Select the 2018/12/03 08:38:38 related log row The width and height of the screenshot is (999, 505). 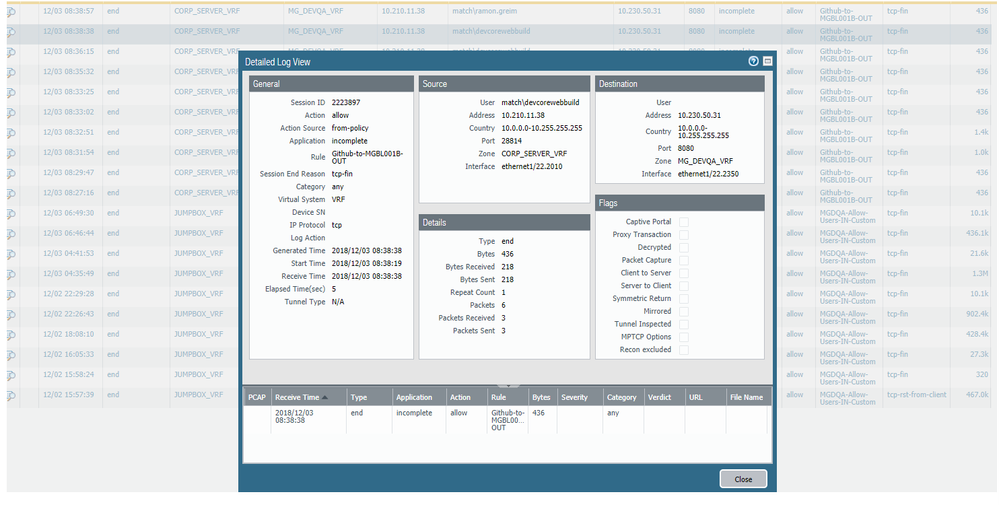507,420
